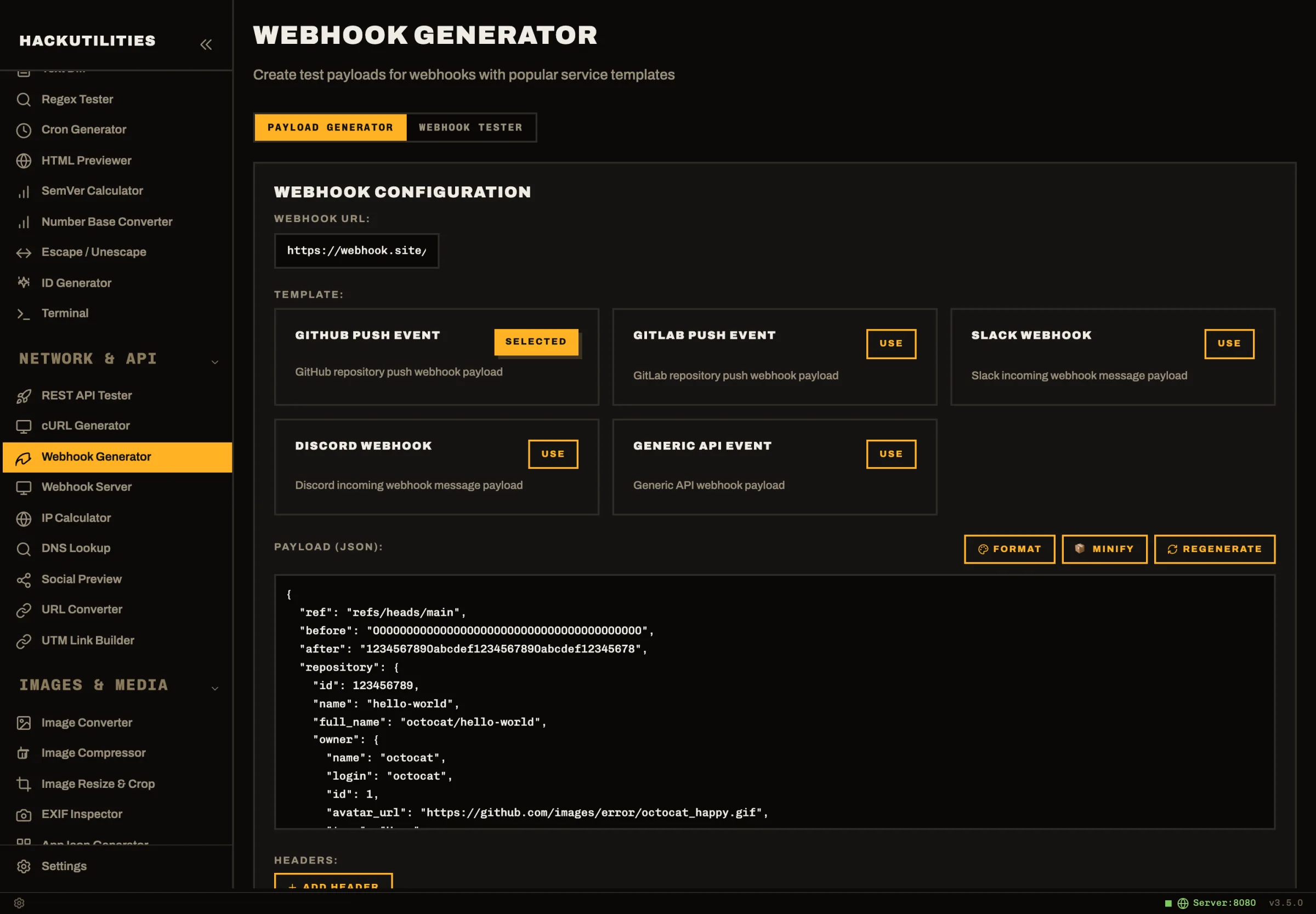Image resolution: width=1316 pixels, height=914 pixels.
Task: Open DNS Lookup in the sidebar
Action: click(116, 549)
